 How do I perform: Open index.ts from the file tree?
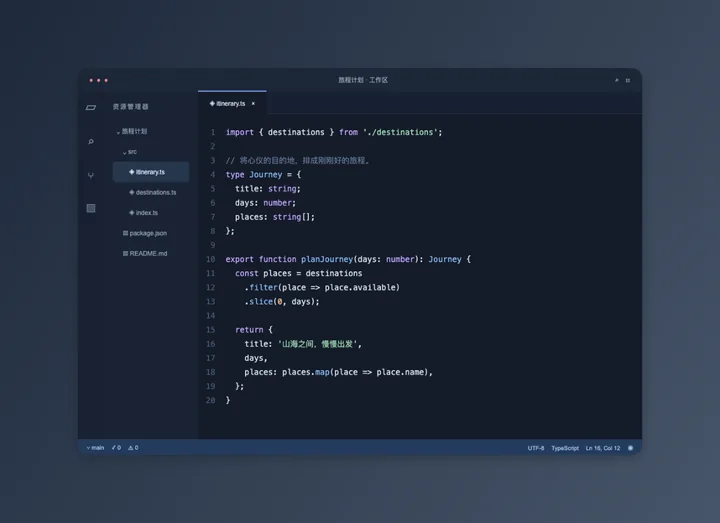click(146, 213)
